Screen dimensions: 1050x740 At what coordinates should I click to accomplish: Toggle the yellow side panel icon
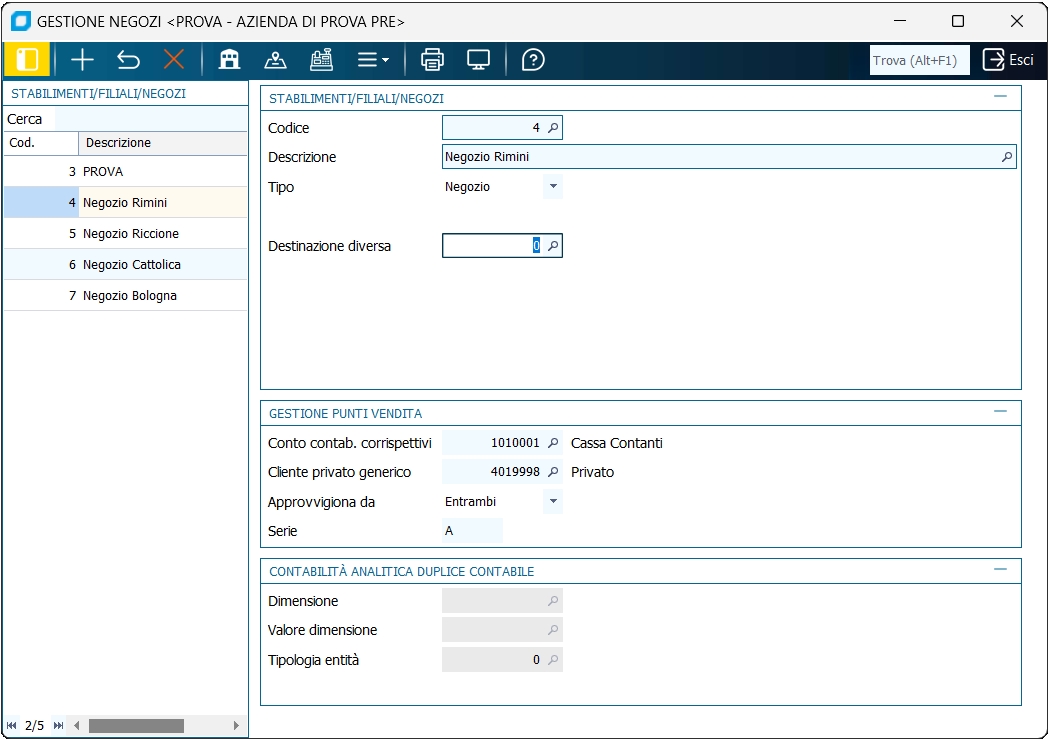[x=27, y=60]
